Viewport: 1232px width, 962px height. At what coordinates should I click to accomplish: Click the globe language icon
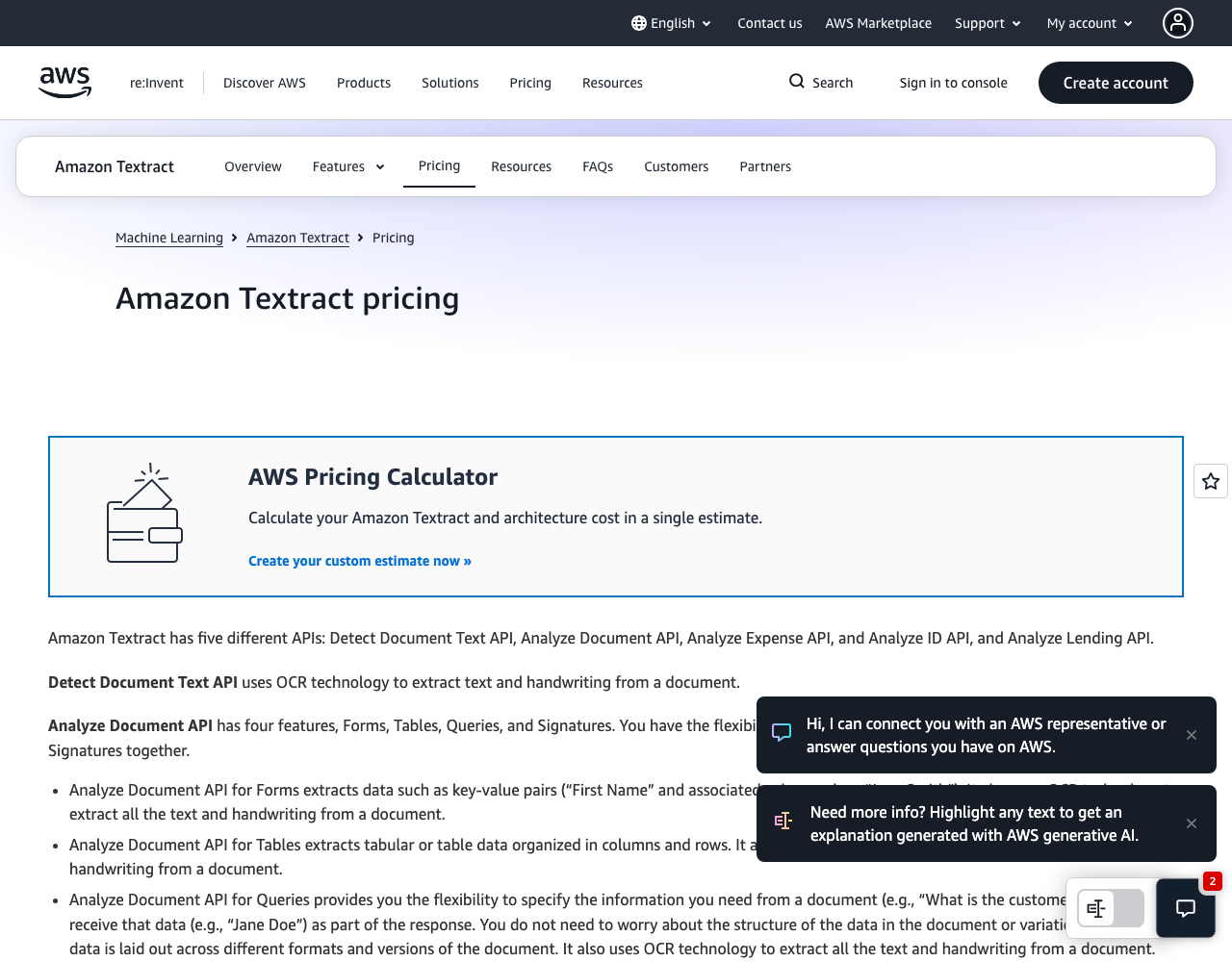(639, 23)
